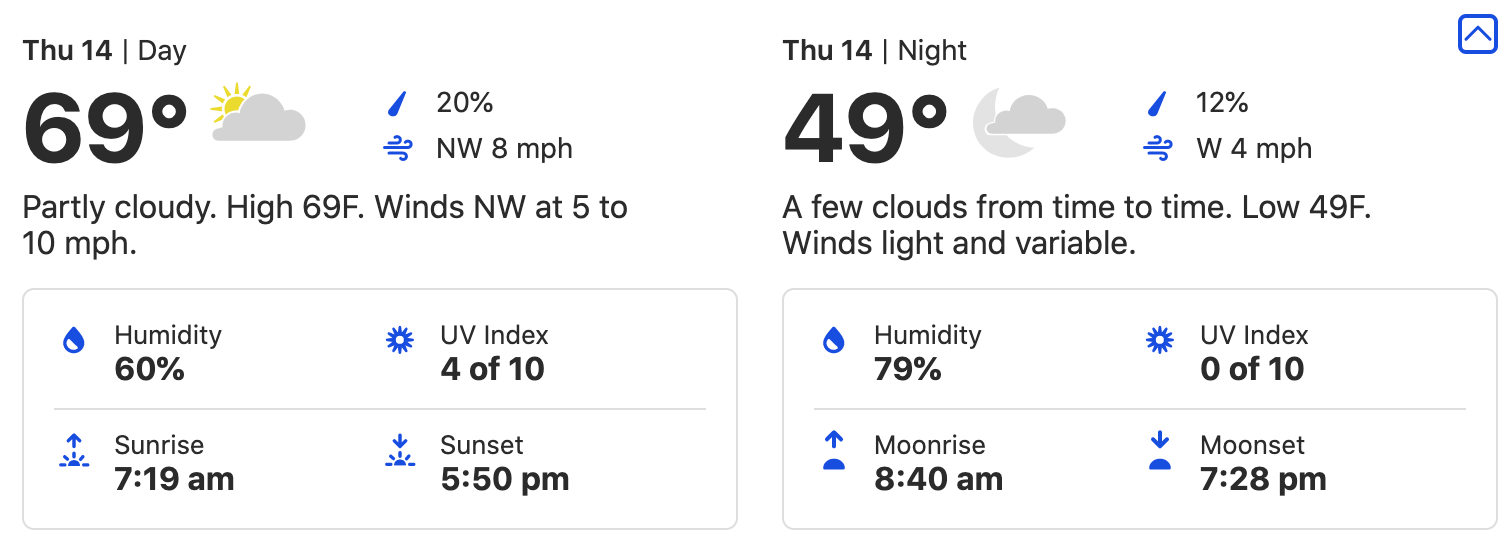Click the night UV Index sun icon
Screen dimensions: 1508x542
click(x=1160, y=341)
